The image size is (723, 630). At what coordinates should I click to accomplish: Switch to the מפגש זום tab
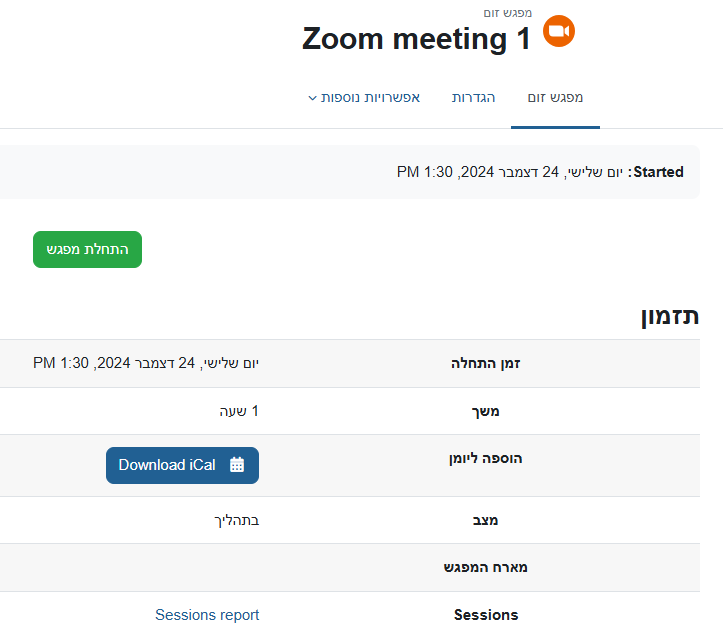[555, 97]
